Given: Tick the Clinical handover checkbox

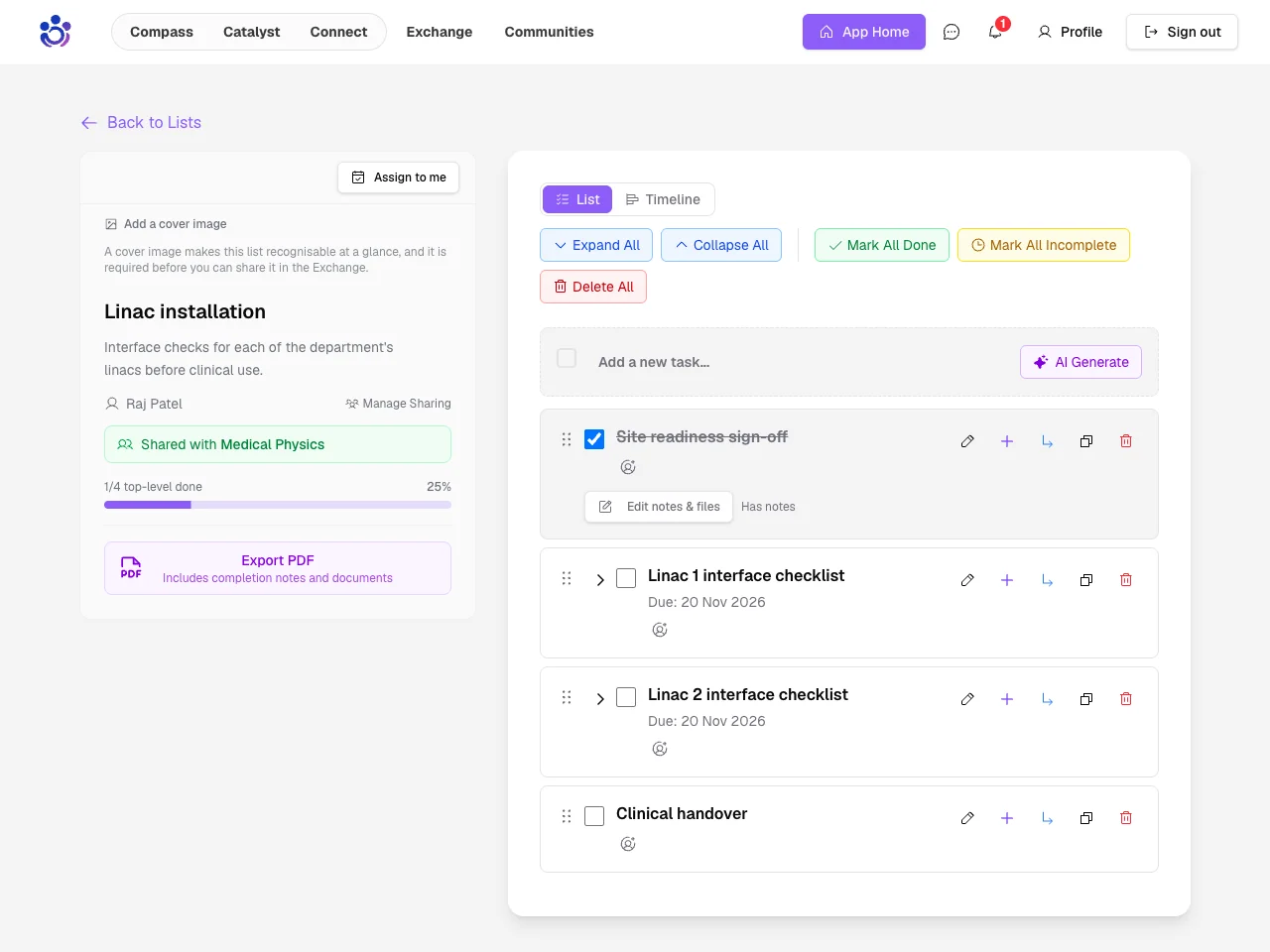Looking at the screenshot, I should point(594,816).
